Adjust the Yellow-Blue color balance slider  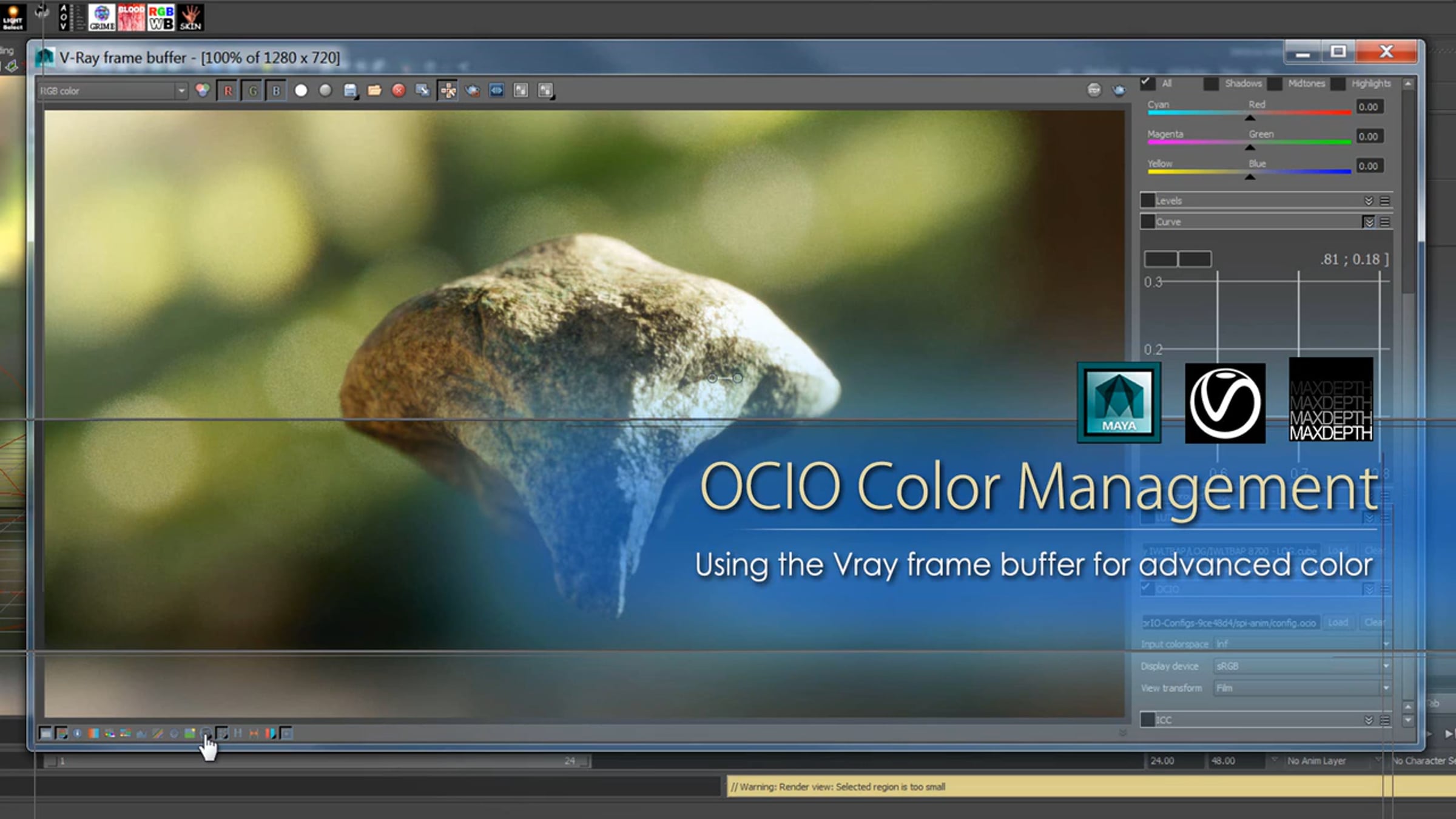click(x=1249, y=174)
